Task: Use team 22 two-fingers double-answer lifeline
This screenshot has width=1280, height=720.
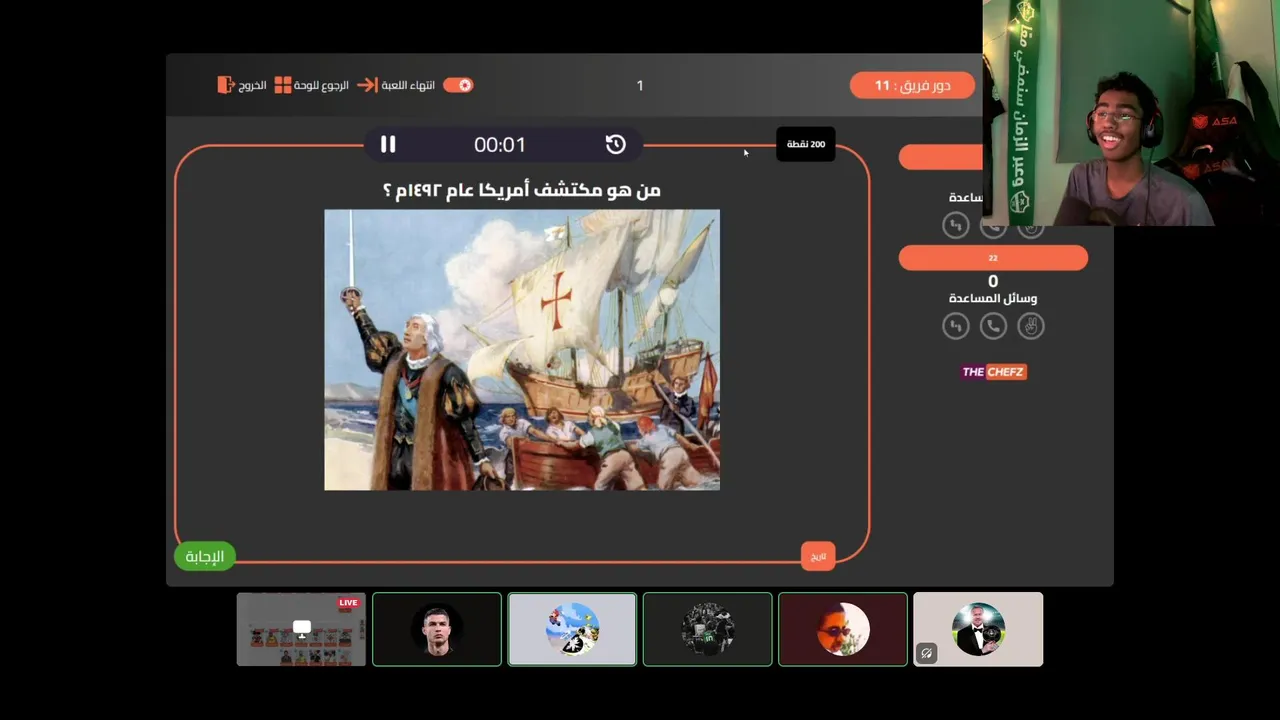Action: (x=1030, y=326)
